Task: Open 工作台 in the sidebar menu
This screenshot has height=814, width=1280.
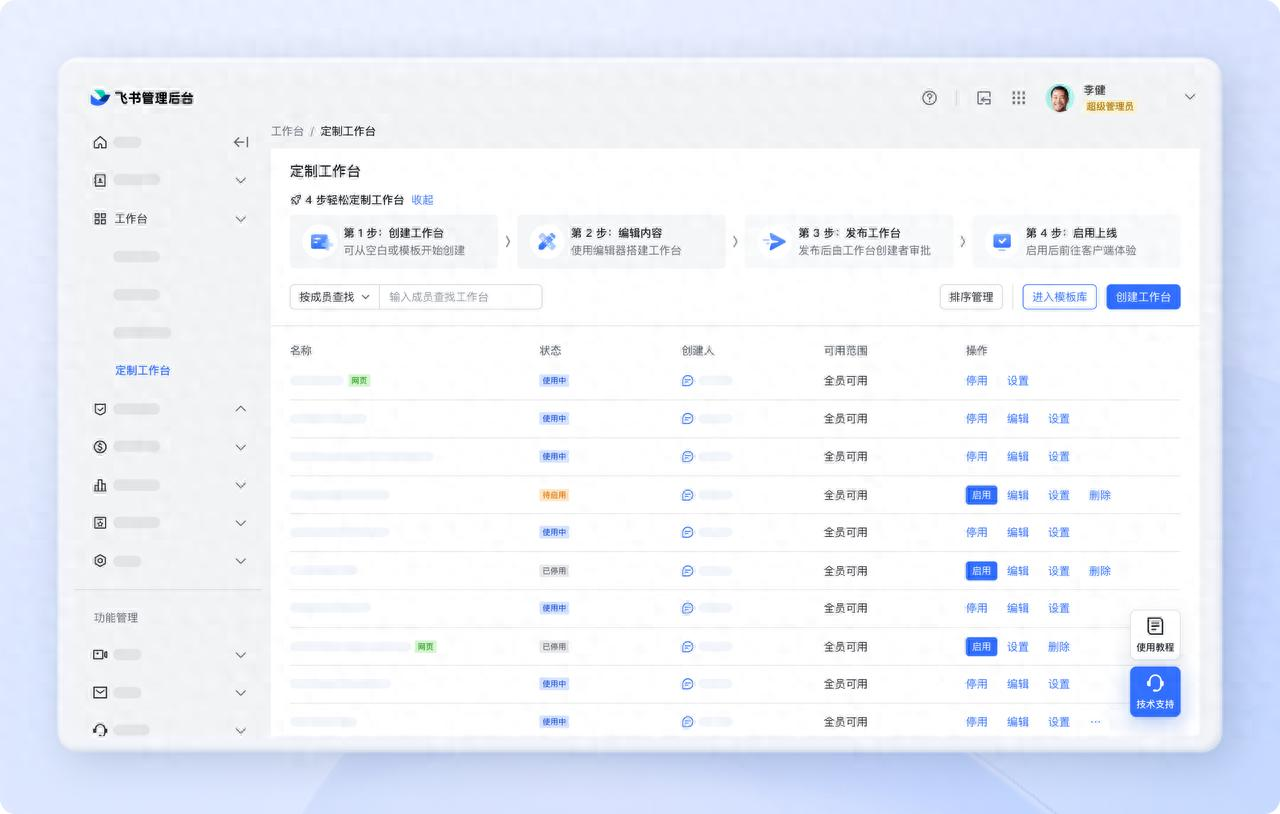Action: pos(131,218)
